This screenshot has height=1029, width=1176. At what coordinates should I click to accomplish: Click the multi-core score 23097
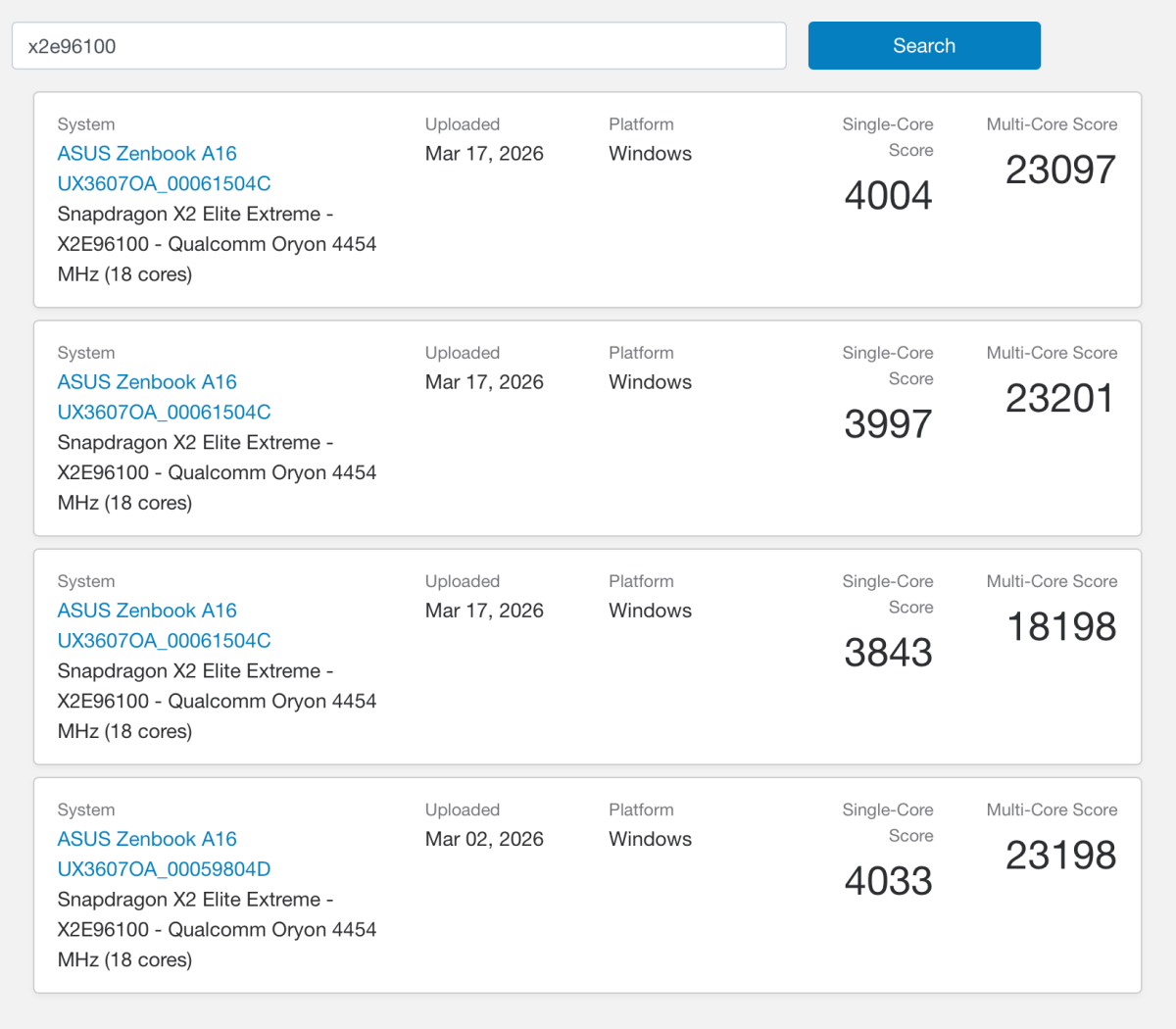click(x=1060, y=171)
